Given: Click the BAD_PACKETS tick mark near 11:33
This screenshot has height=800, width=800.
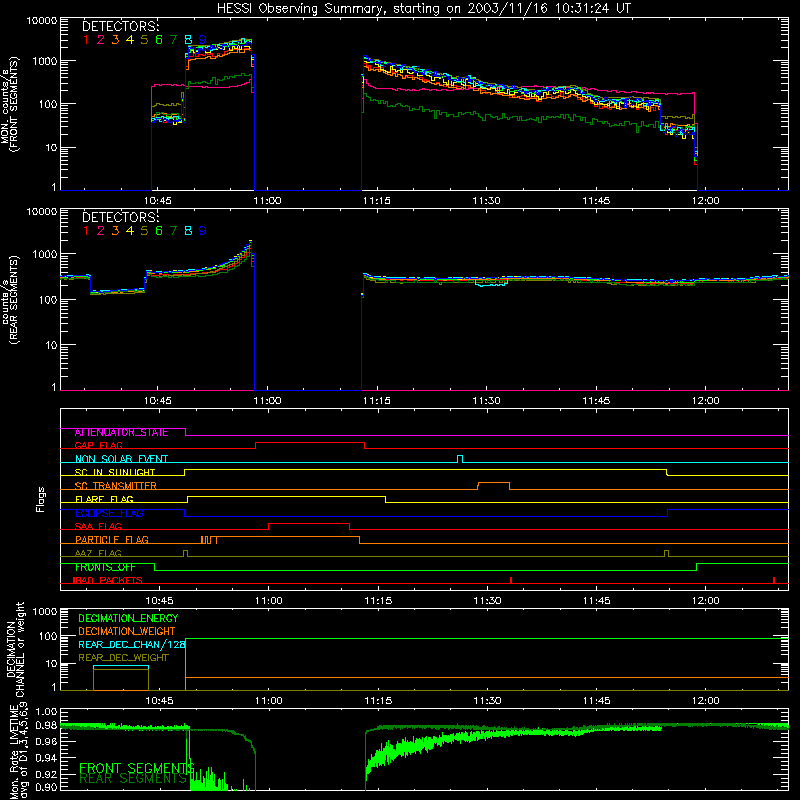Looking at the screenshot, I should (511, 580).
